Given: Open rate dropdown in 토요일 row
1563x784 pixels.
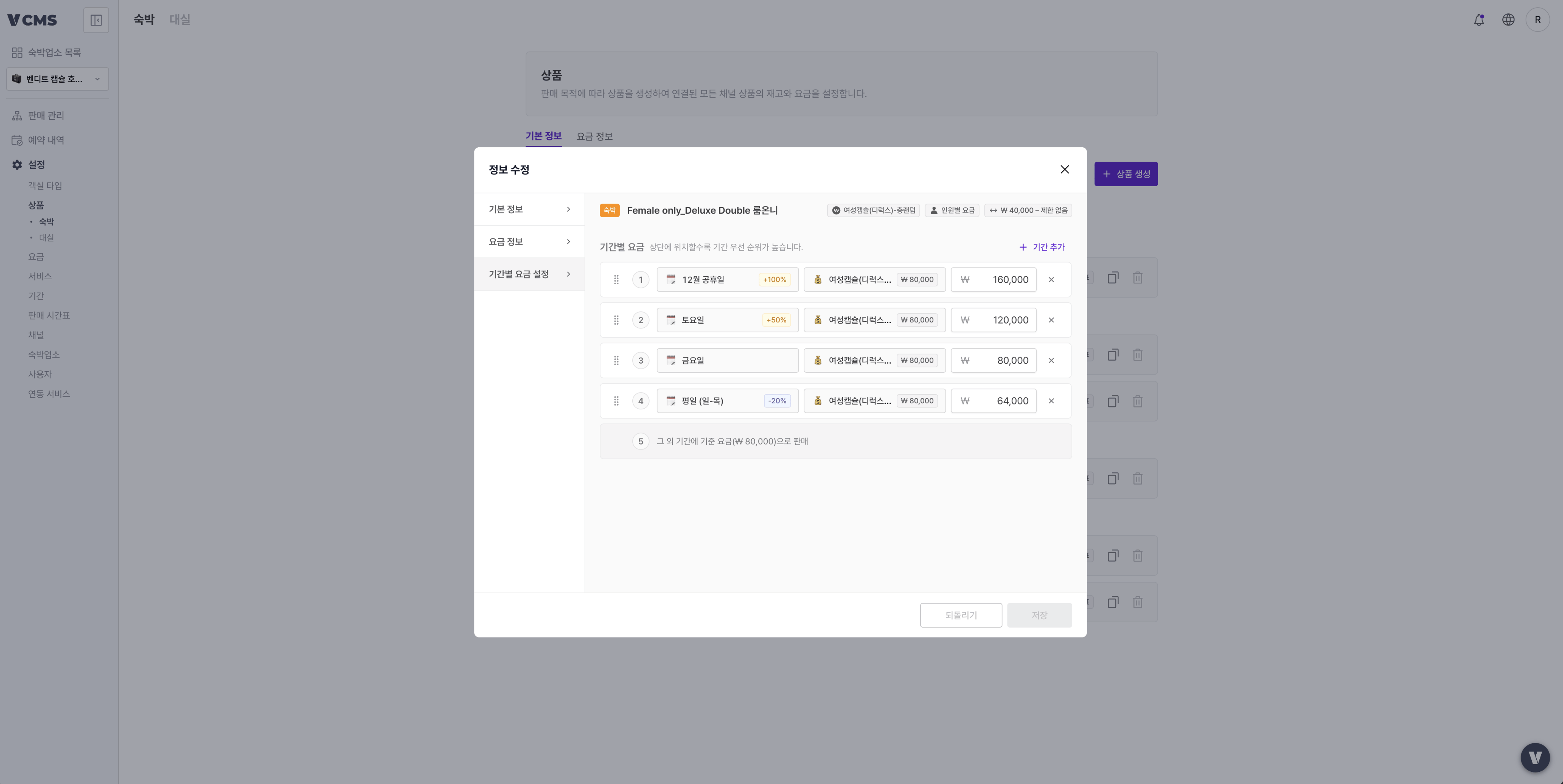Looking at the screenshot, I should pyautogui.click(x=874, y=320).
